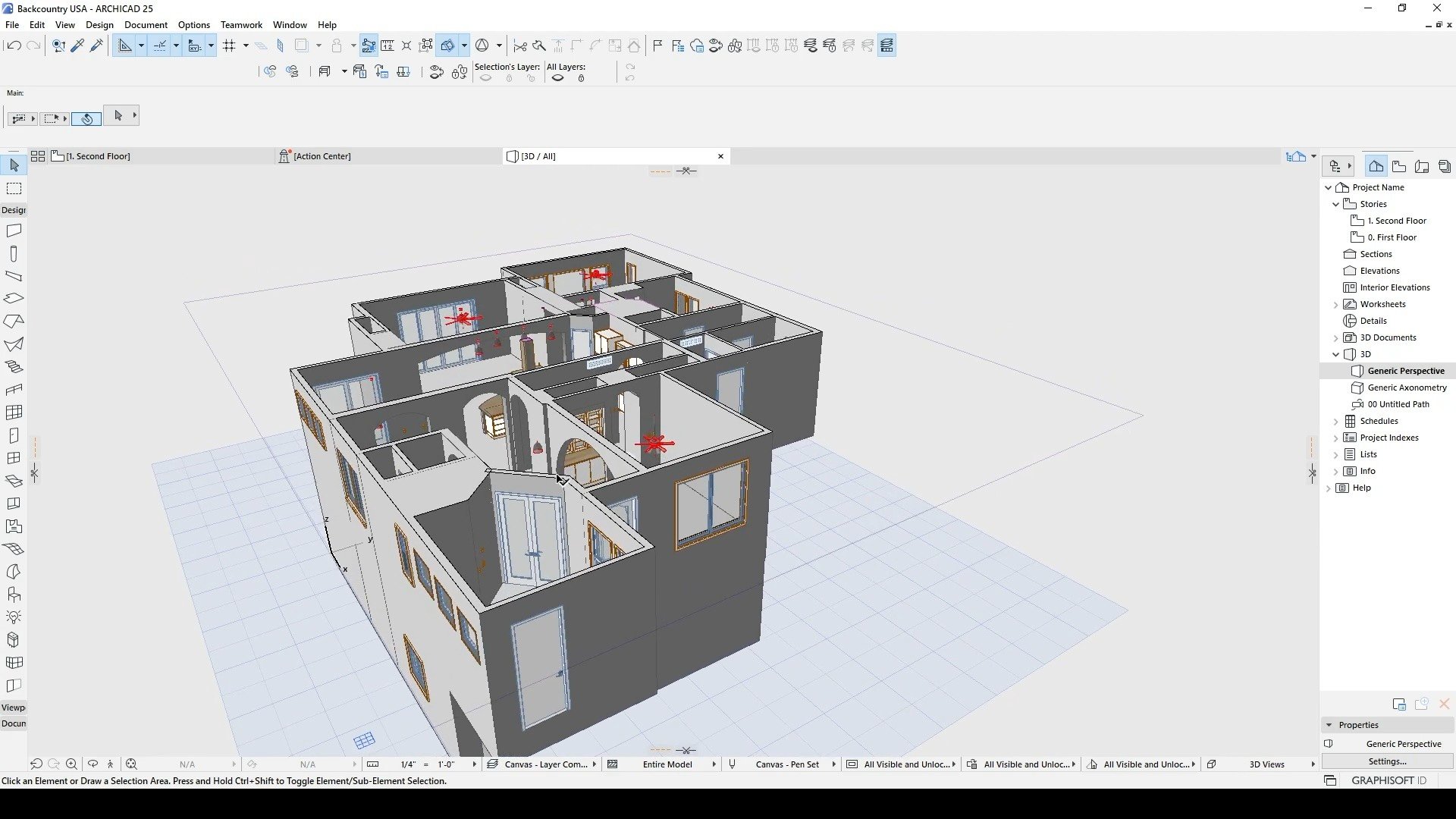Select the Stair tool in the toolbox
1456x819 pixels.
coord(14,366)
